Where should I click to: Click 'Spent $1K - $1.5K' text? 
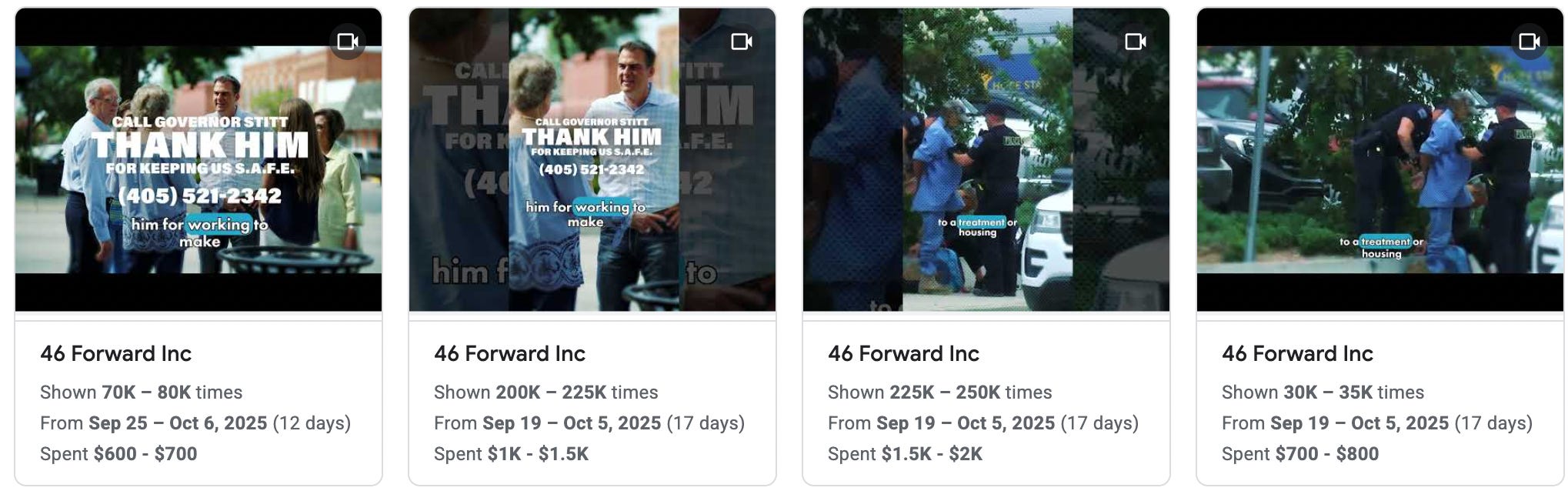pyautogui.click(x=511, y=454)
